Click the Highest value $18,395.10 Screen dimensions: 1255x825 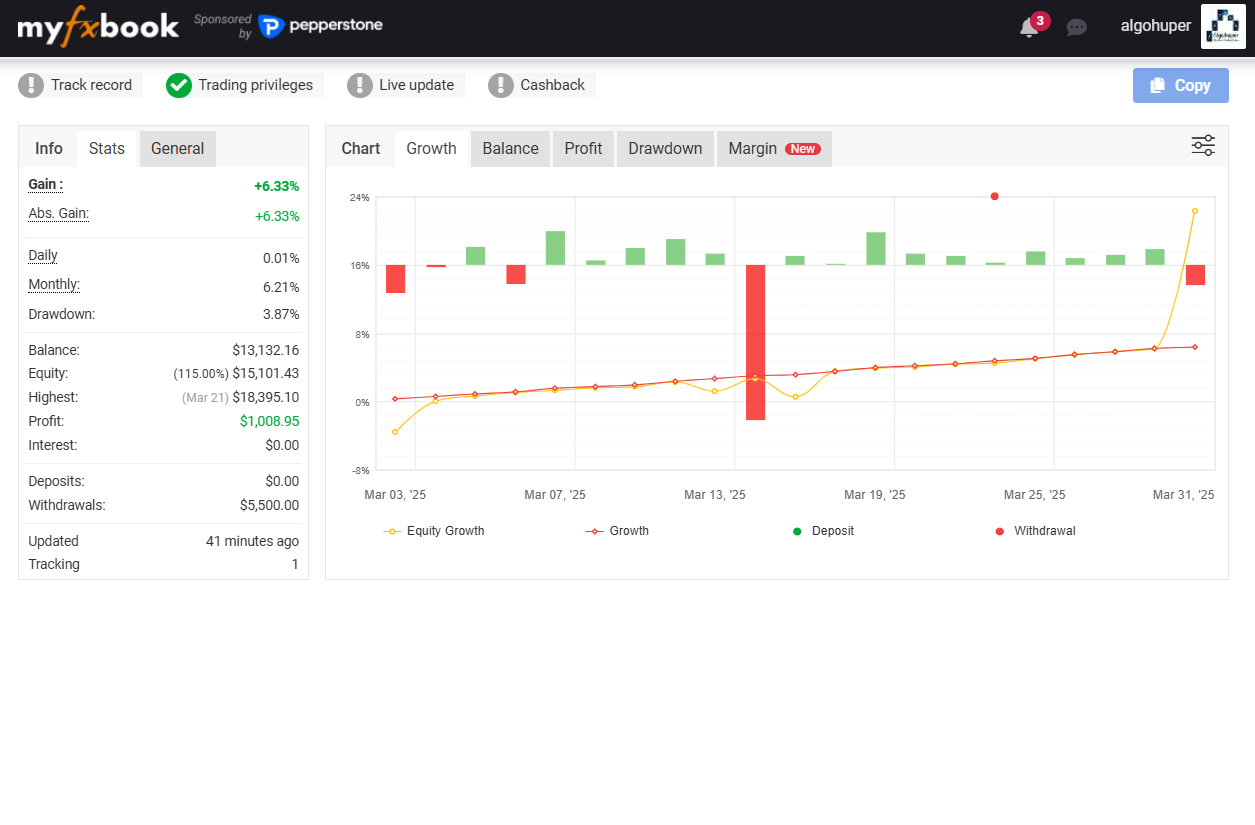coord(266,397)
